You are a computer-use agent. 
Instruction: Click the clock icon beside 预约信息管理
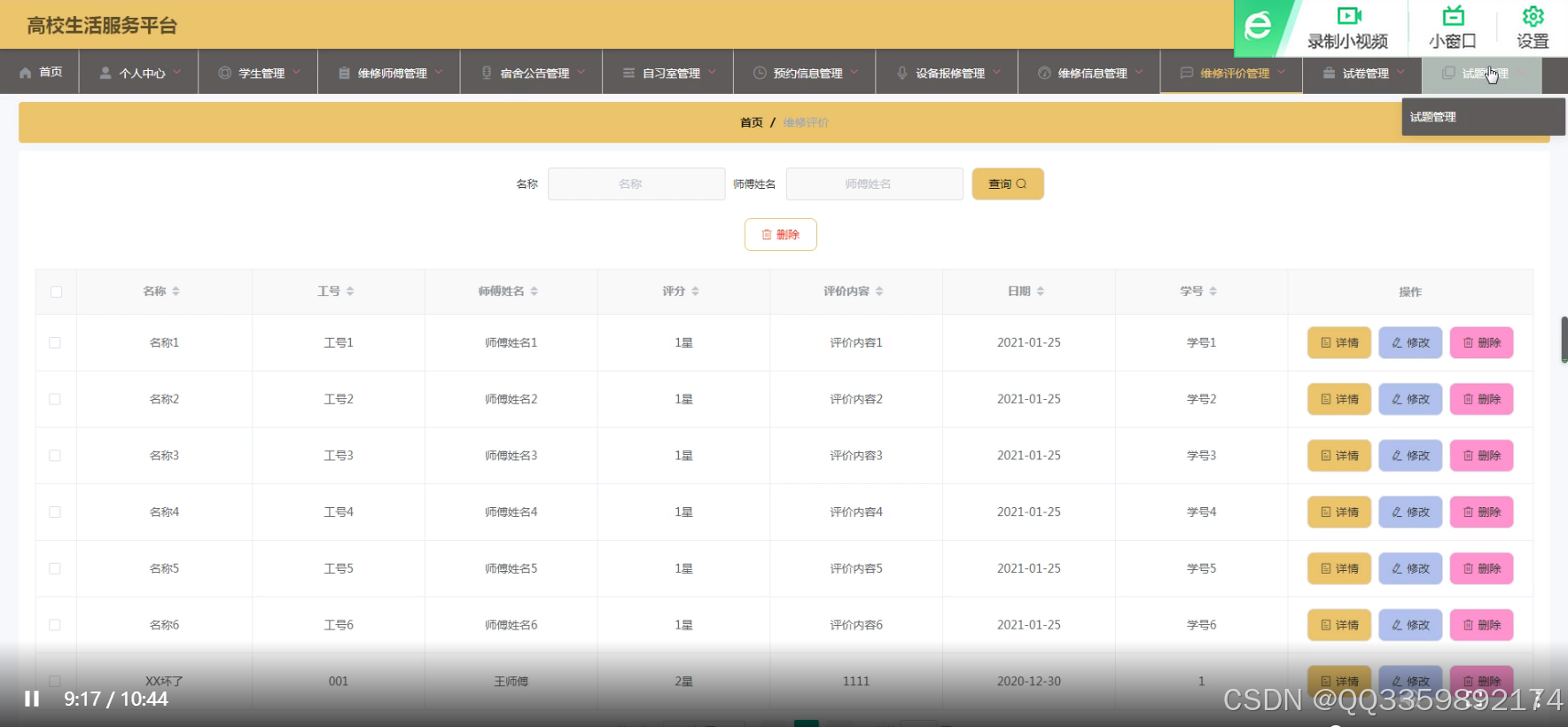pyautogui.click(x=760, y=73)
